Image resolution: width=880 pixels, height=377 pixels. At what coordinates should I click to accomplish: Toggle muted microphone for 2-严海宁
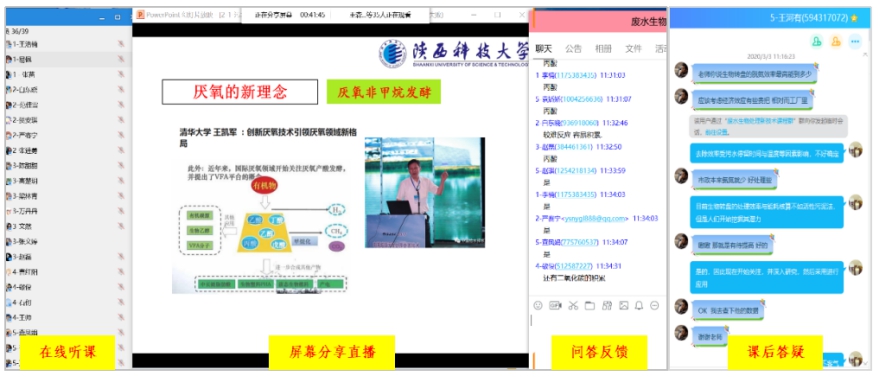(x=121, y=135)
